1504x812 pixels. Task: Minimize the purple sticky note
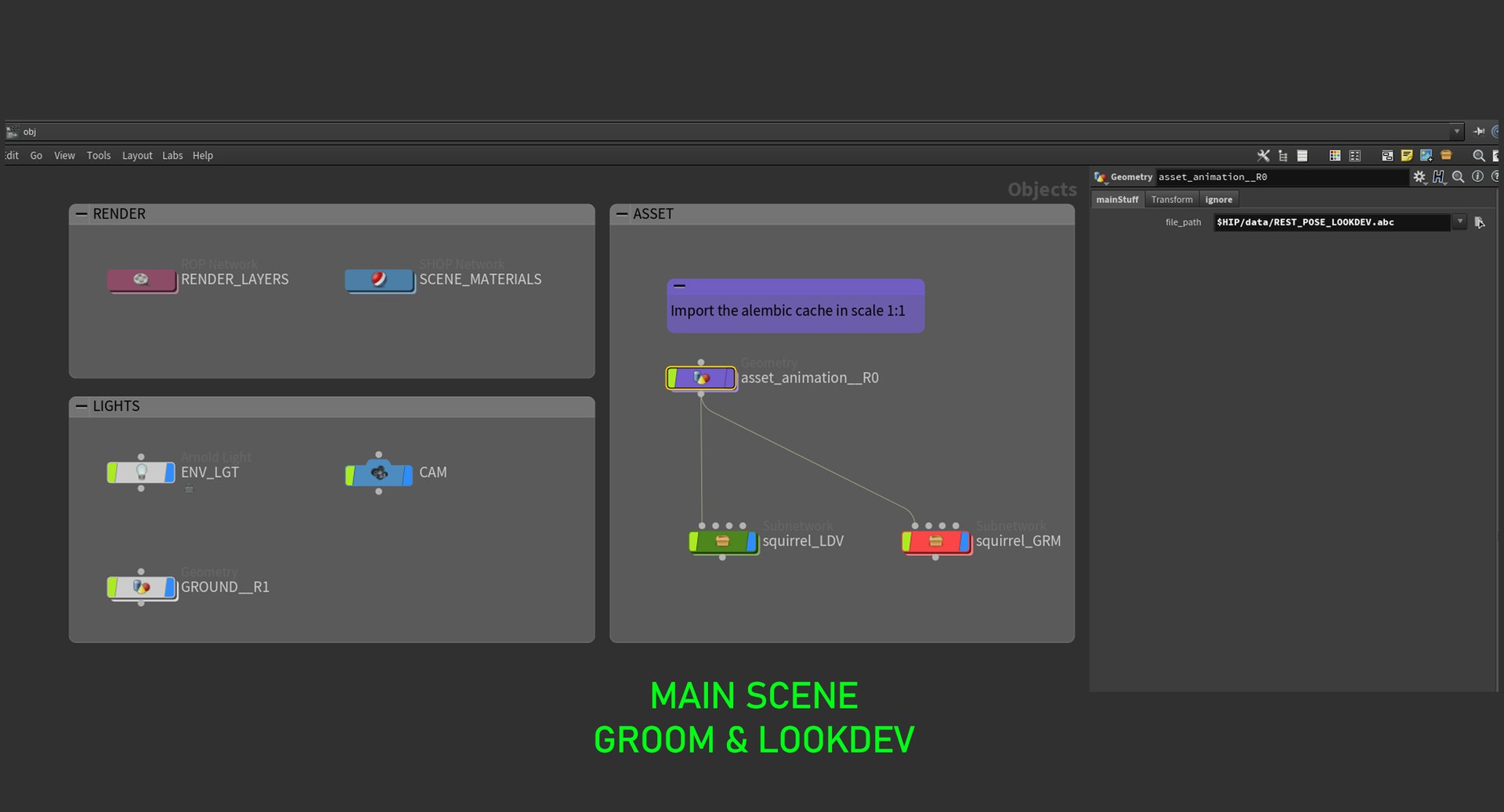679,286
